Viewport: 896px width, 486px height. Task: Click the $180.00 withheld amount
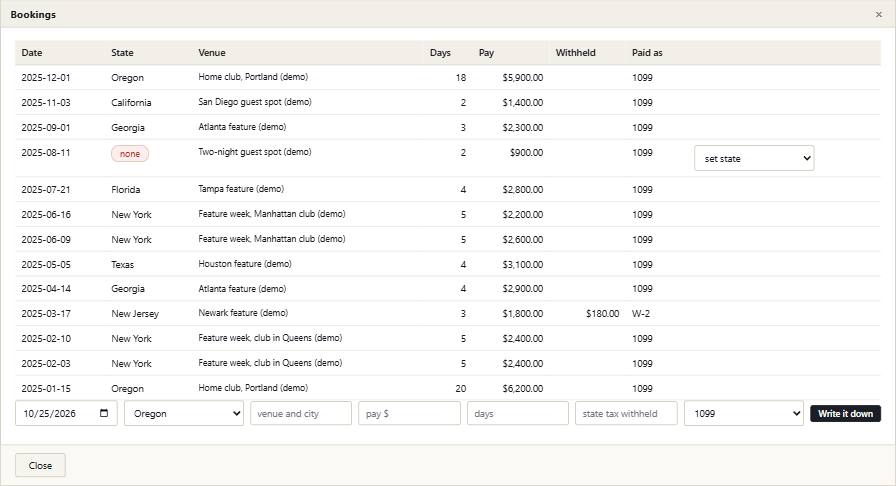(602, 313)
